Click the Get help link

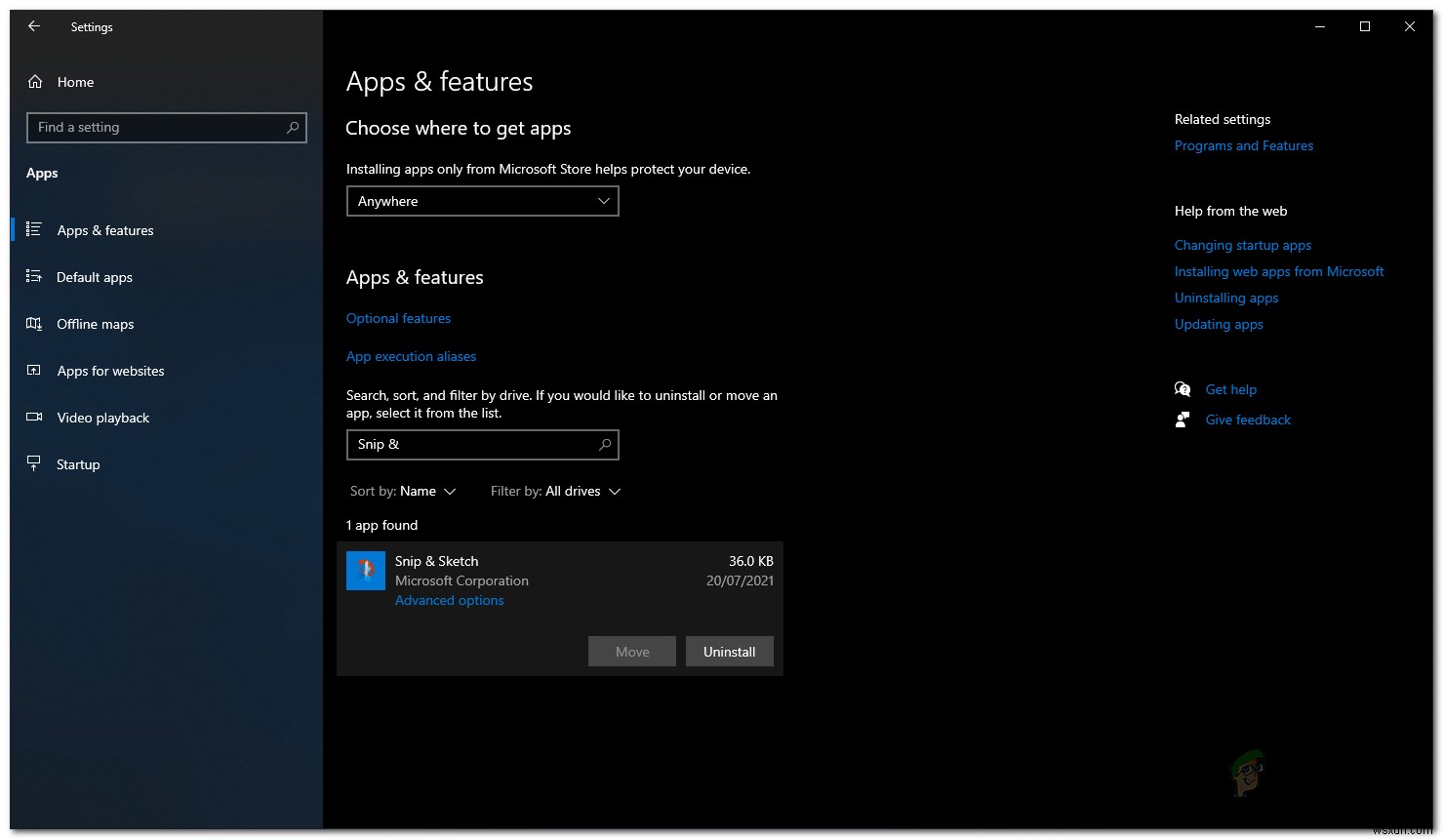(x=1231, y=389)
